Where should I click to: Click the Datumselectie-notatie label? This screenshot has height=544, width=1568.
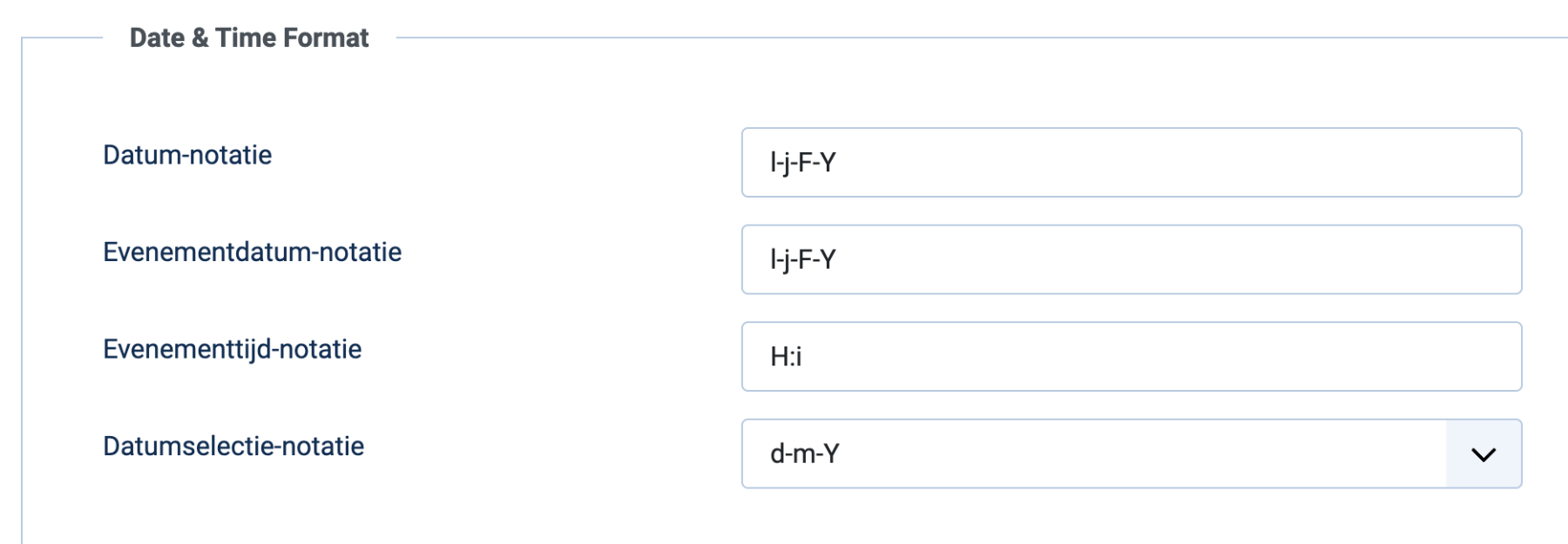click(x=233, y=447)
